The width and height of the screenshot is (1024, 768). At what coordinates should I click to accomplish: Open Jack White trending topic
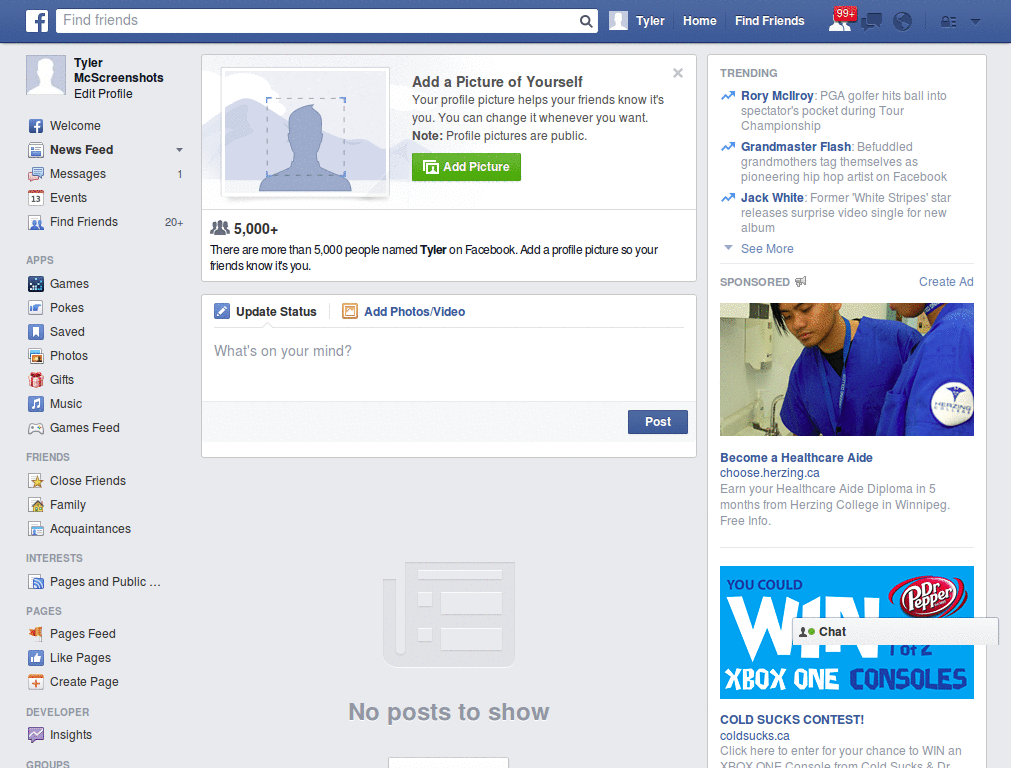772,198
